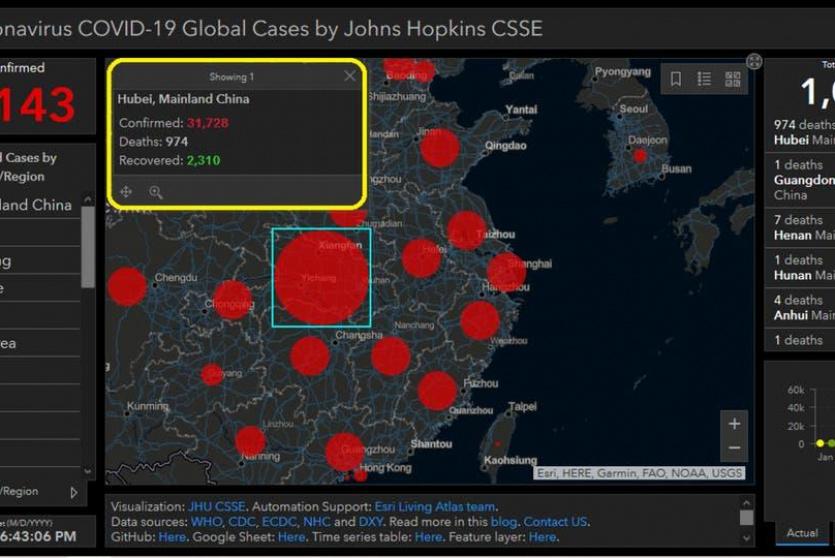Screen dimensions: 835x558
Task: Zoom out with the minus button
Action: pyautogui.click(x=734, y=448)
